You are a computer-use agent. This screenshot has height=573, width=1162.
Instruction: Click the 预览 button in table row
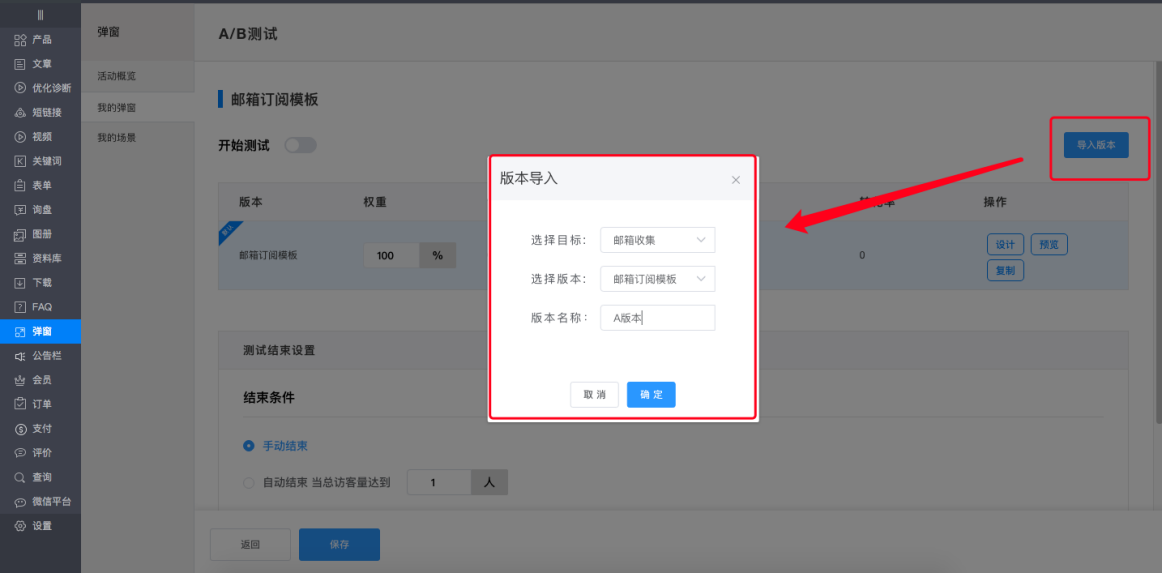coord(1049,245)
